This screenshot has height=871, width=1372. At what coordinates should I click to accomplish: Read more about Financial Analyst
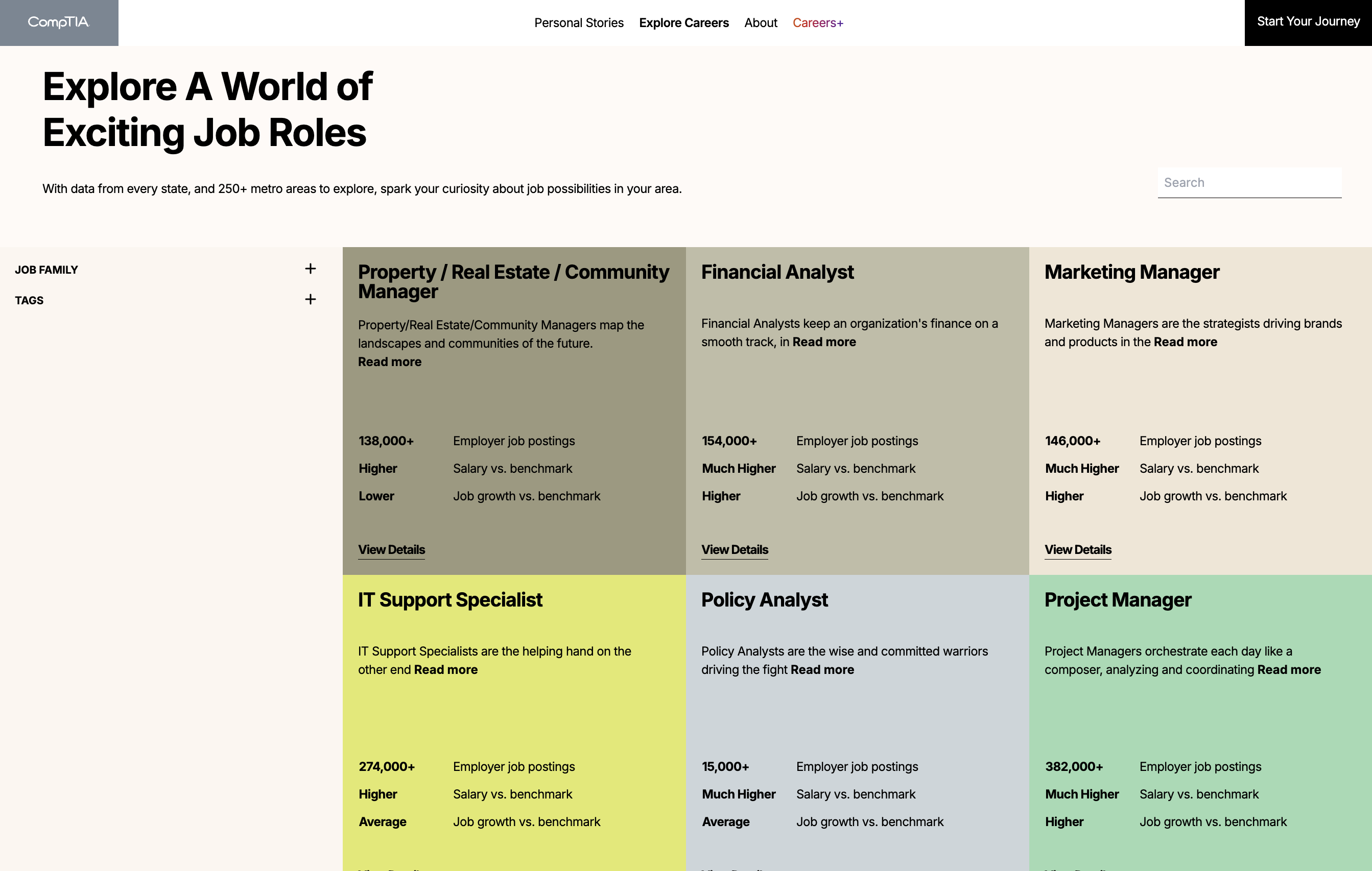[x=823, y=342]
